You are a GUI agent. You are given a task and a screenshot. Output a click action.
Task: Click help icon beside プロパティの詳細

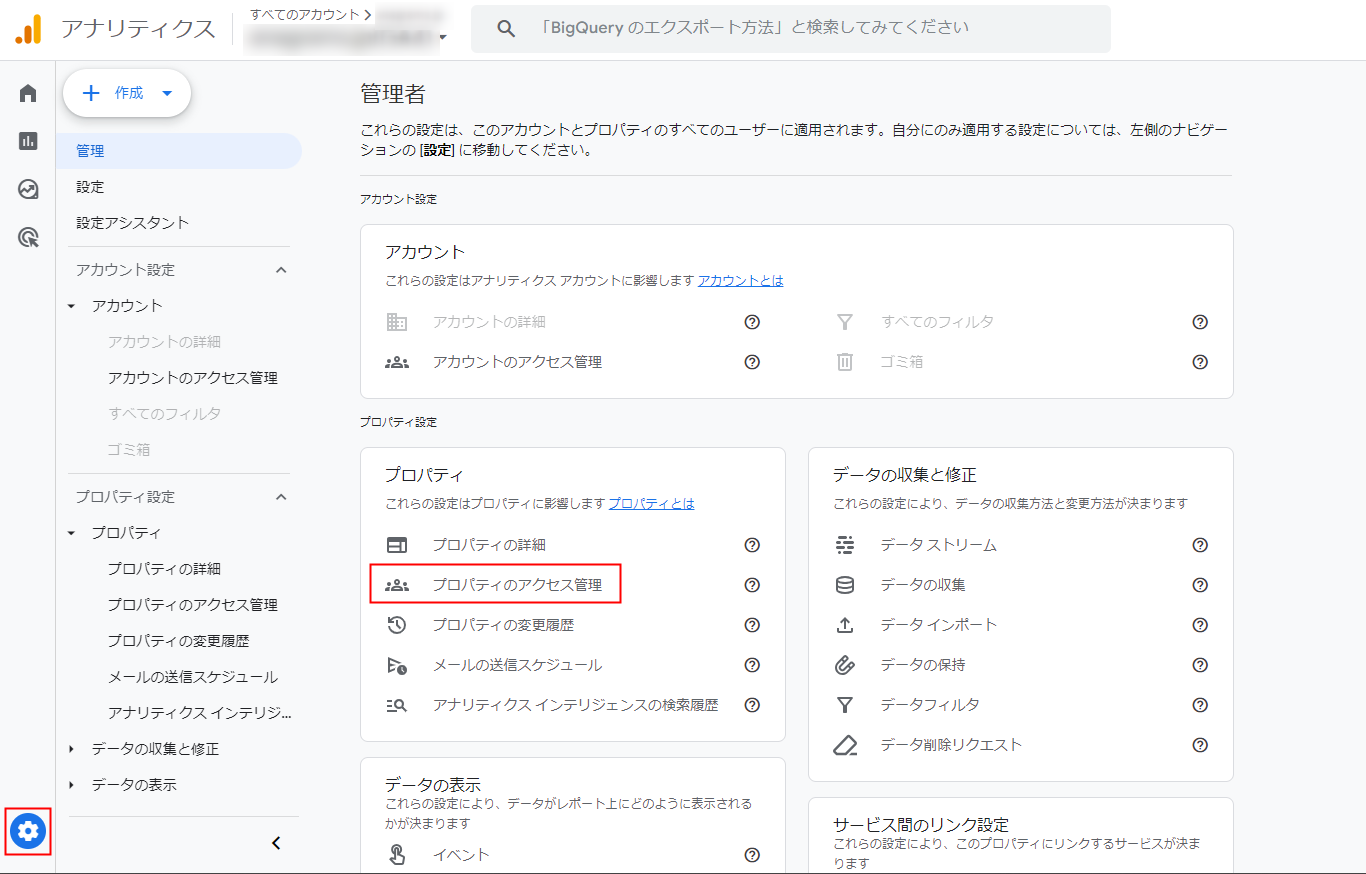752,545
